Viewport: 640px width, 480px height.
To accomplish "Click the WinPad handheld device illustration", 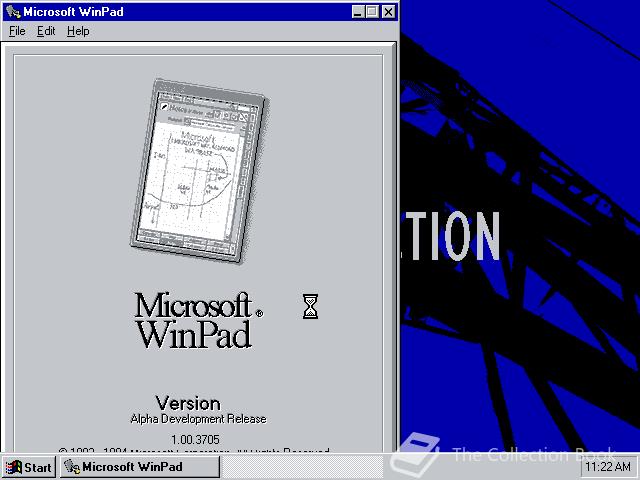I will tap(200, 170).
